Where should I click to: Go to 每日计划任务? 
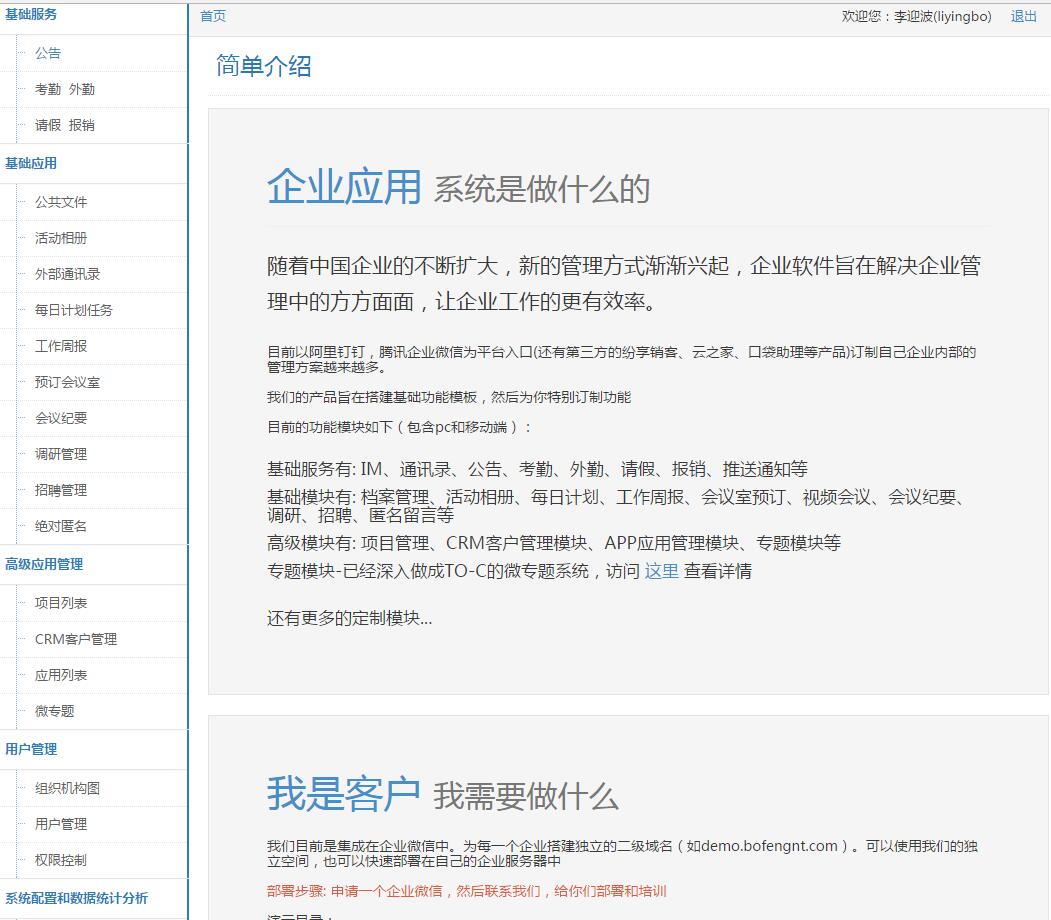pos(74,310)
